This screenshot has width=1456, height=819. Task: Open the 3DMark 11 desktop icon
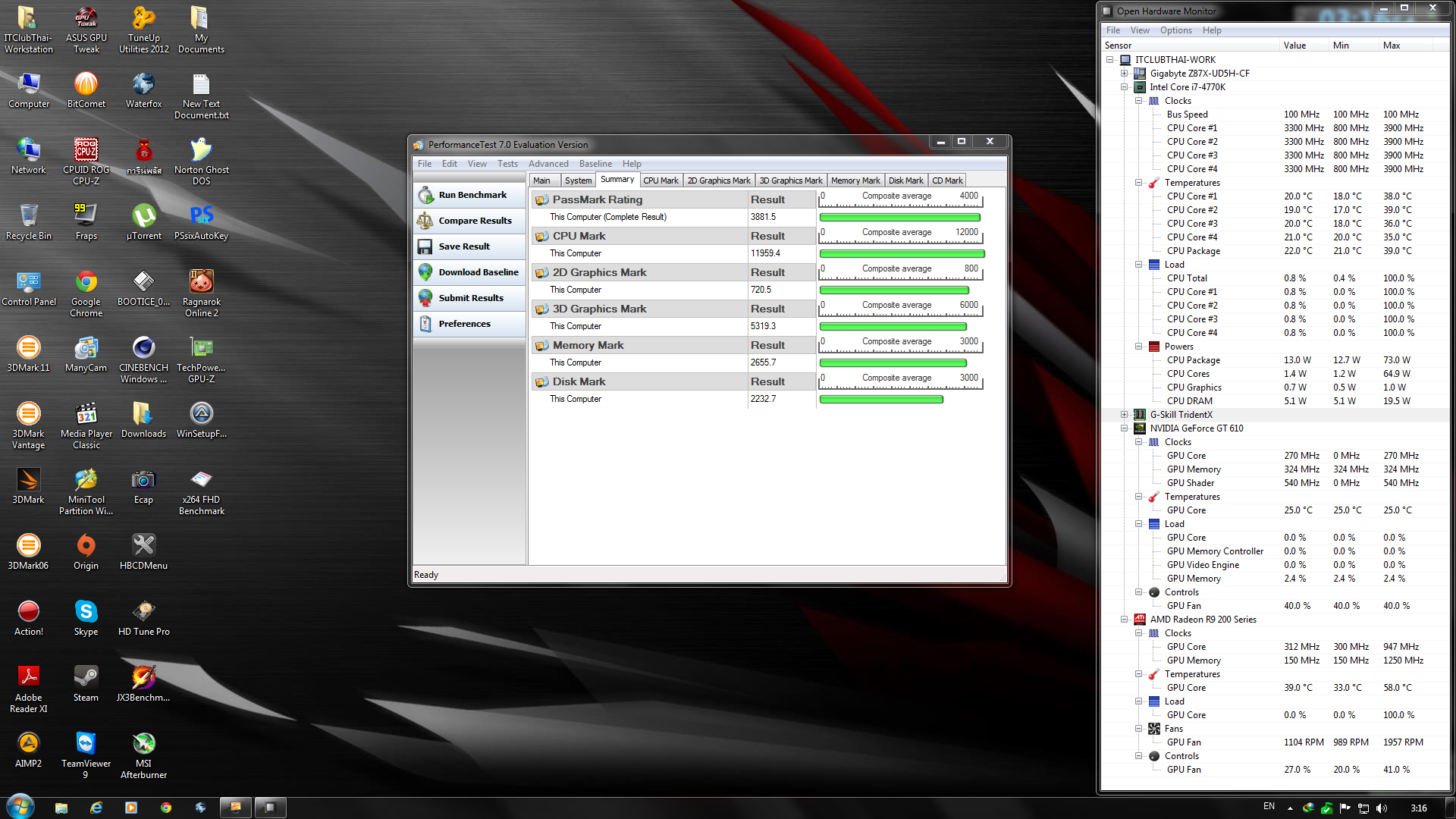pos(28,348)
